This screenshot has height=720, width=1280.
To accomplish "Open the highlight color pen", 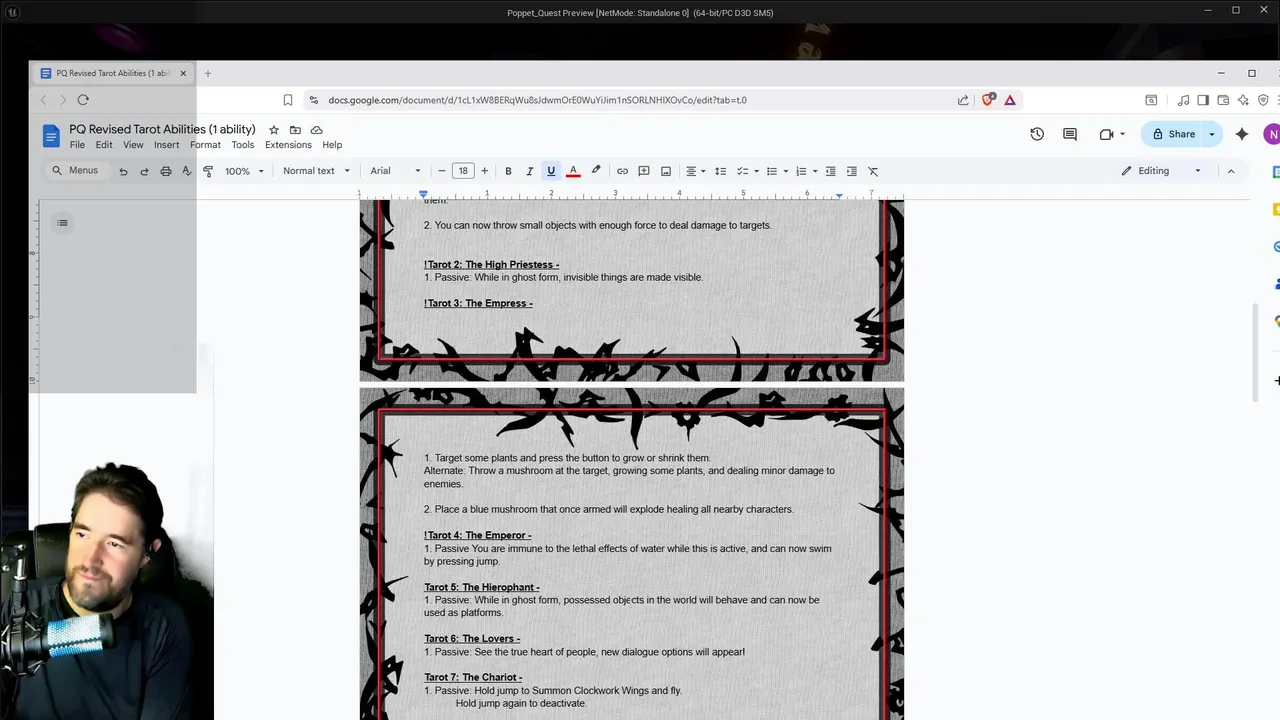I will [596, 171].
